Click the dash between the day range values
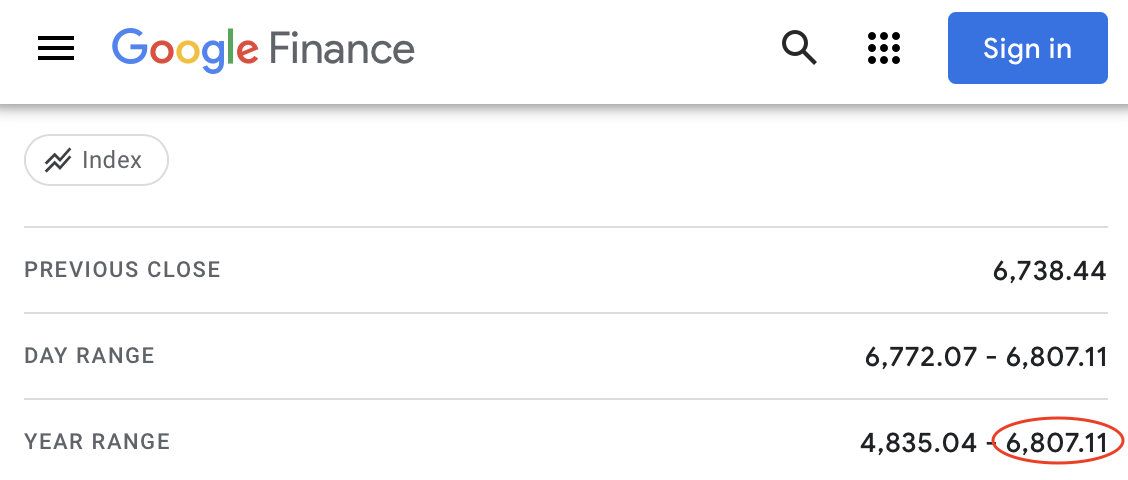 click(991, 357)
